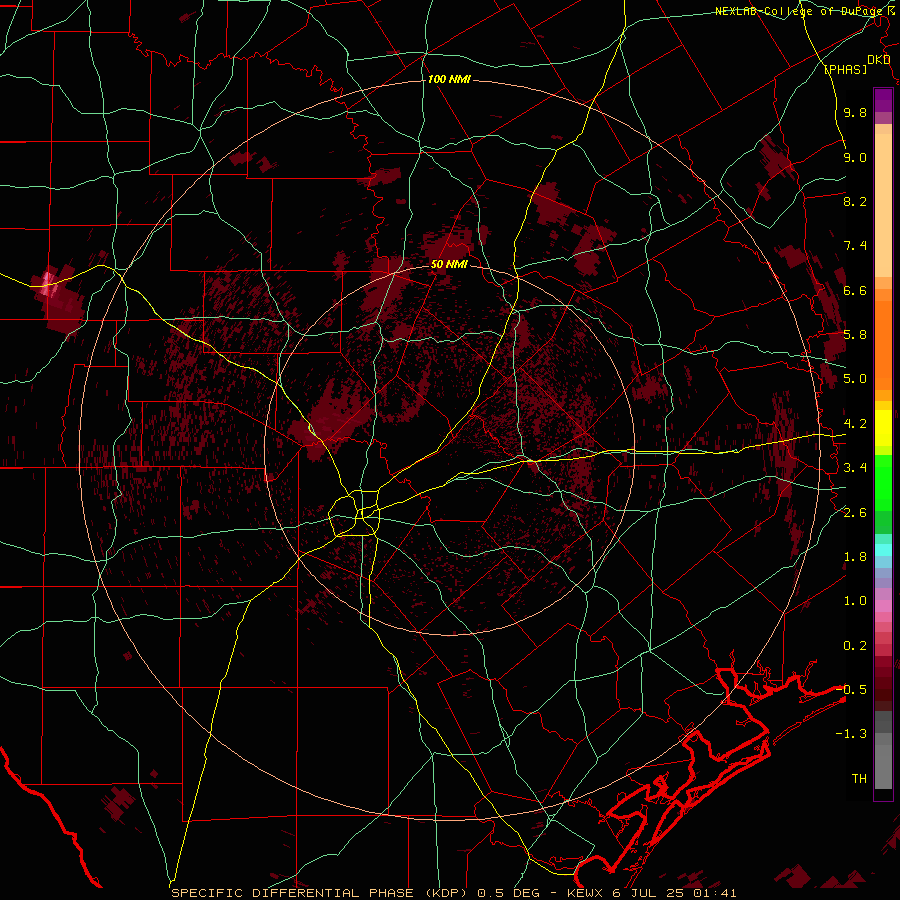Click the 9.0 value on the color scale
Viewport: 900px width, 900px height.
tap(855, 157)
